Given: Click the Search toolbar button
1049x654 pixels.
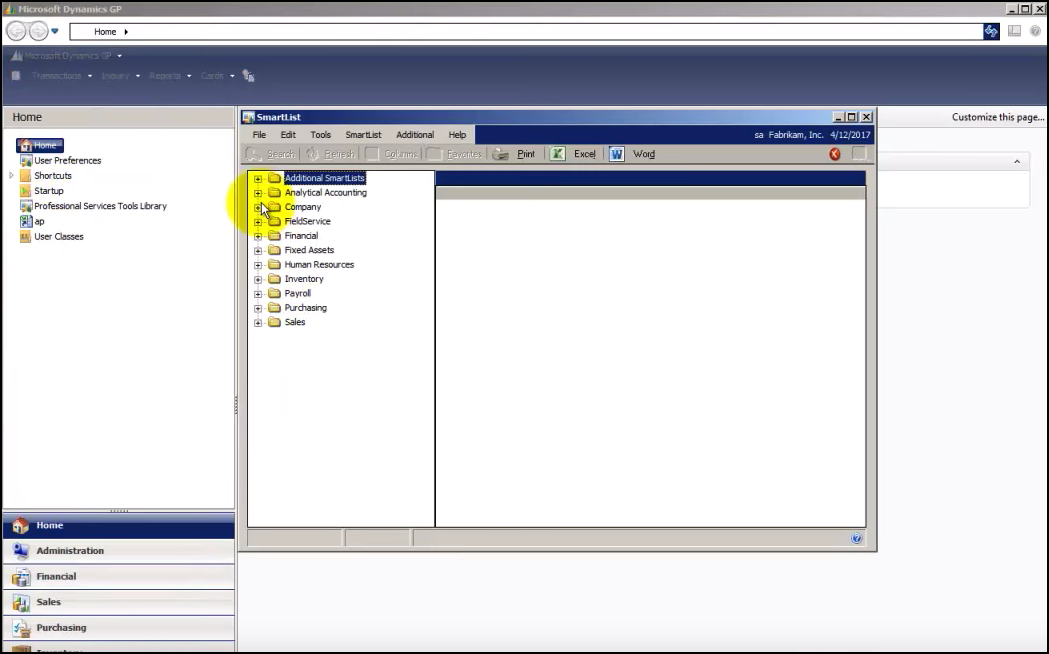Looking at the screenshot, I should tap(270, 154).
